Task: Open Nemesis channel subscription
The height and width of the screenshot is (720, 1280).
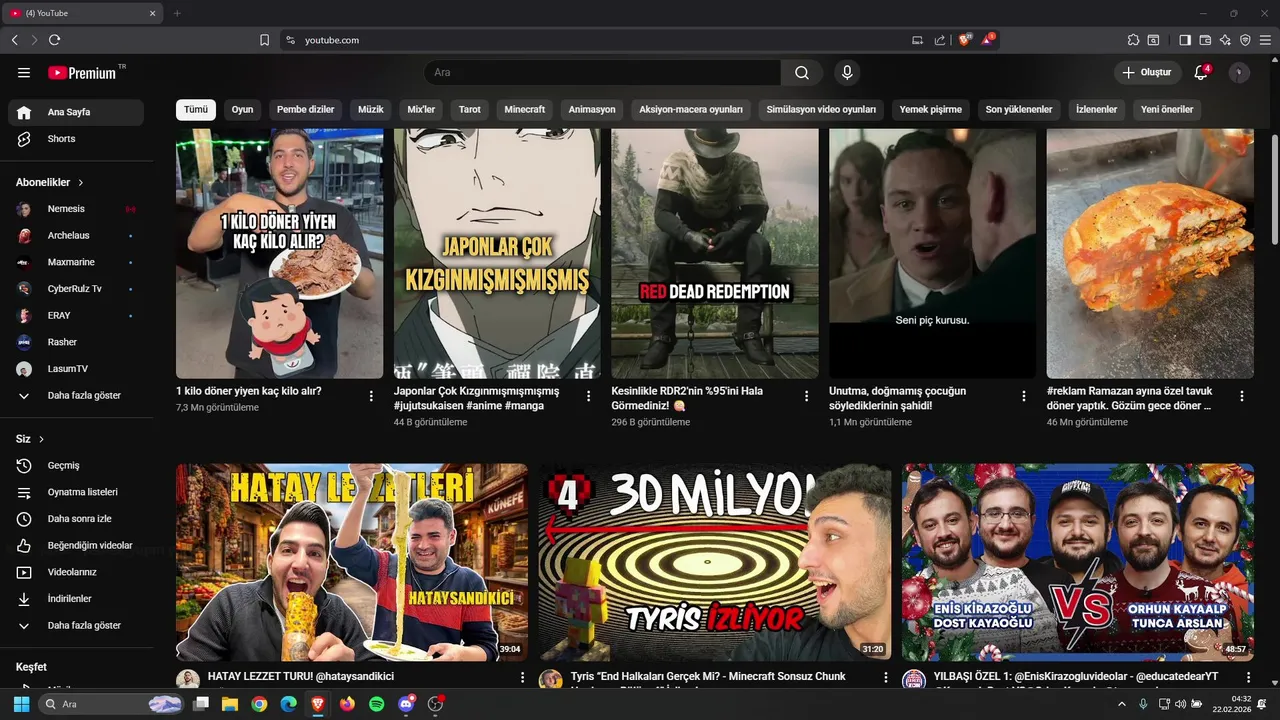Action: 76,209
